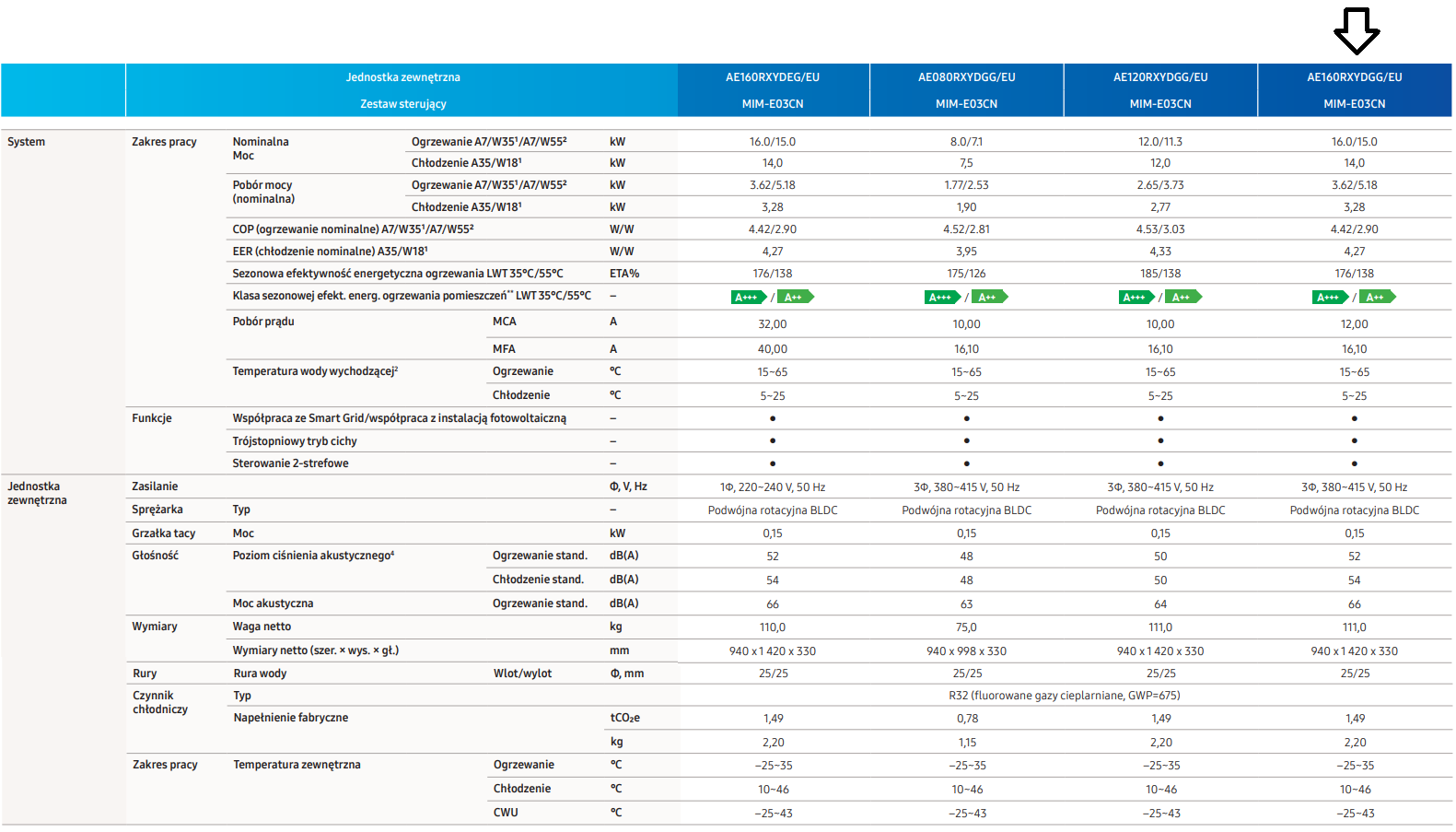Viewport: 1456px width, 832px height.
Task: Click the heating power value 12.0/11.3
Action: [x=1160, y=142]
